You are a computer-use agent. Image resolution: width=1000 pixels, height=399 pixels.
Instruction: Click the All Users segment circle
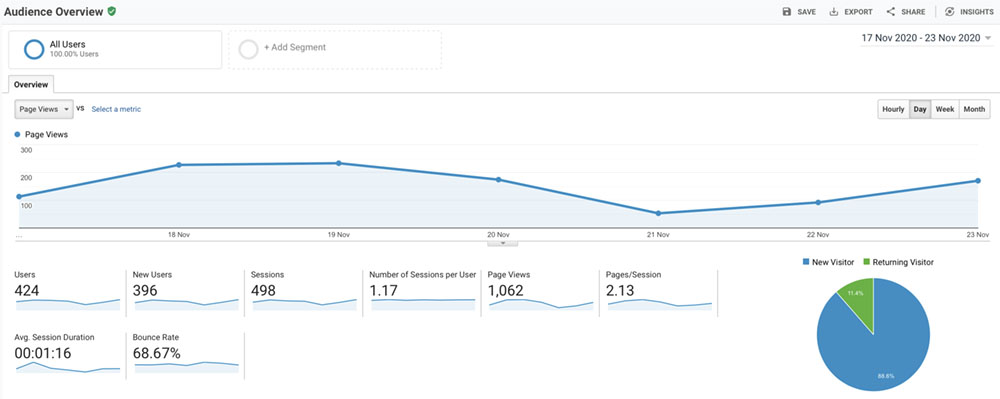tap(34, 49)
